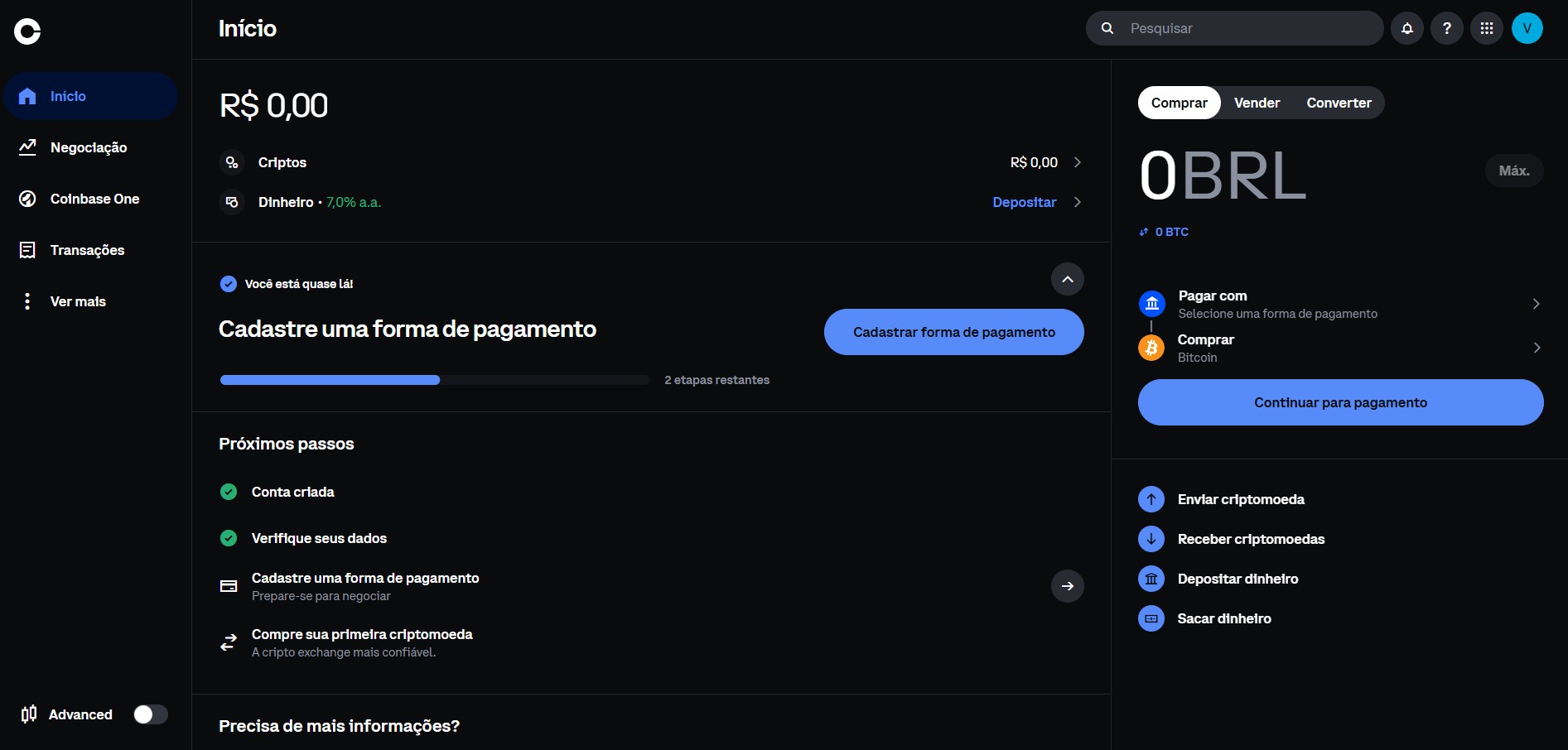The width and height of the screenshot is (1568, 750).
Task: Select the Comprar tab toggle
Action: click(1179, 103)
